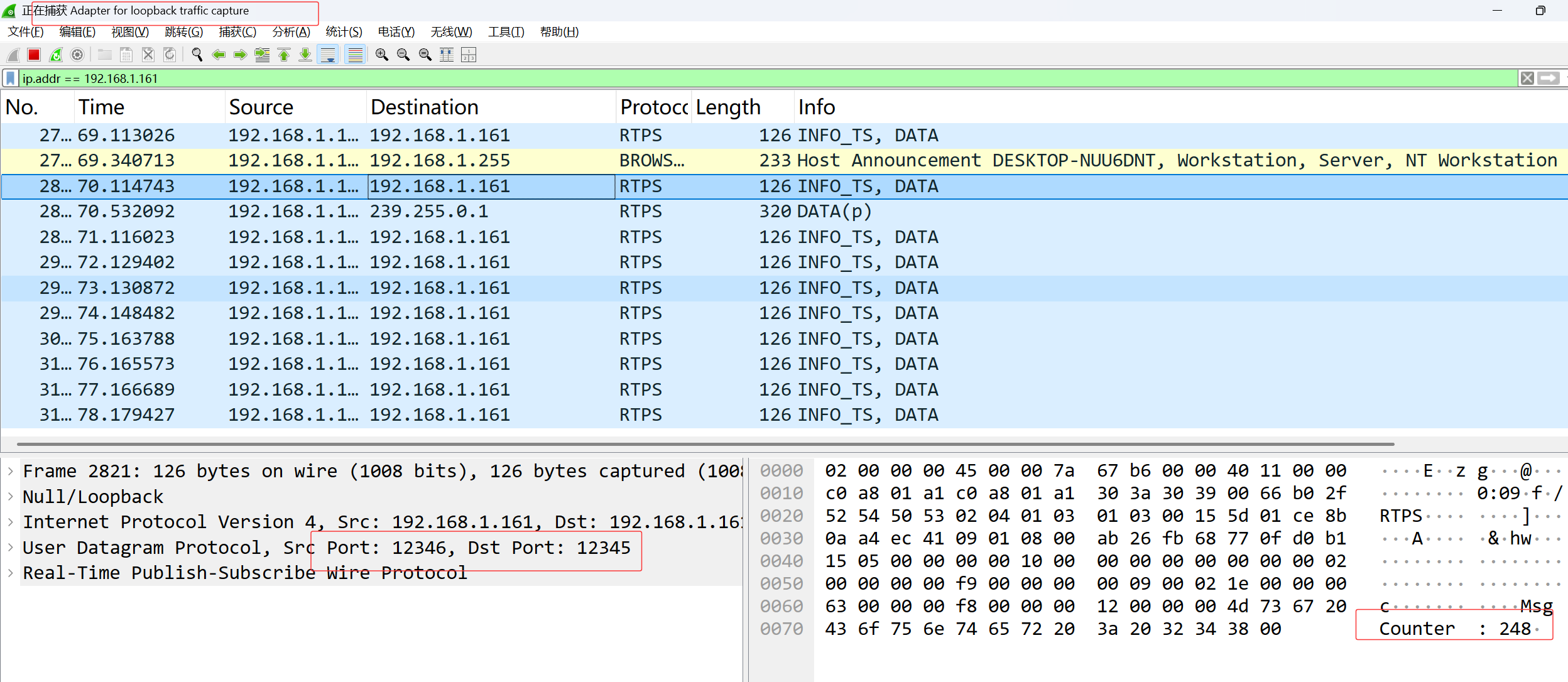Apply the display filter arrow button

click(1549, 78)
